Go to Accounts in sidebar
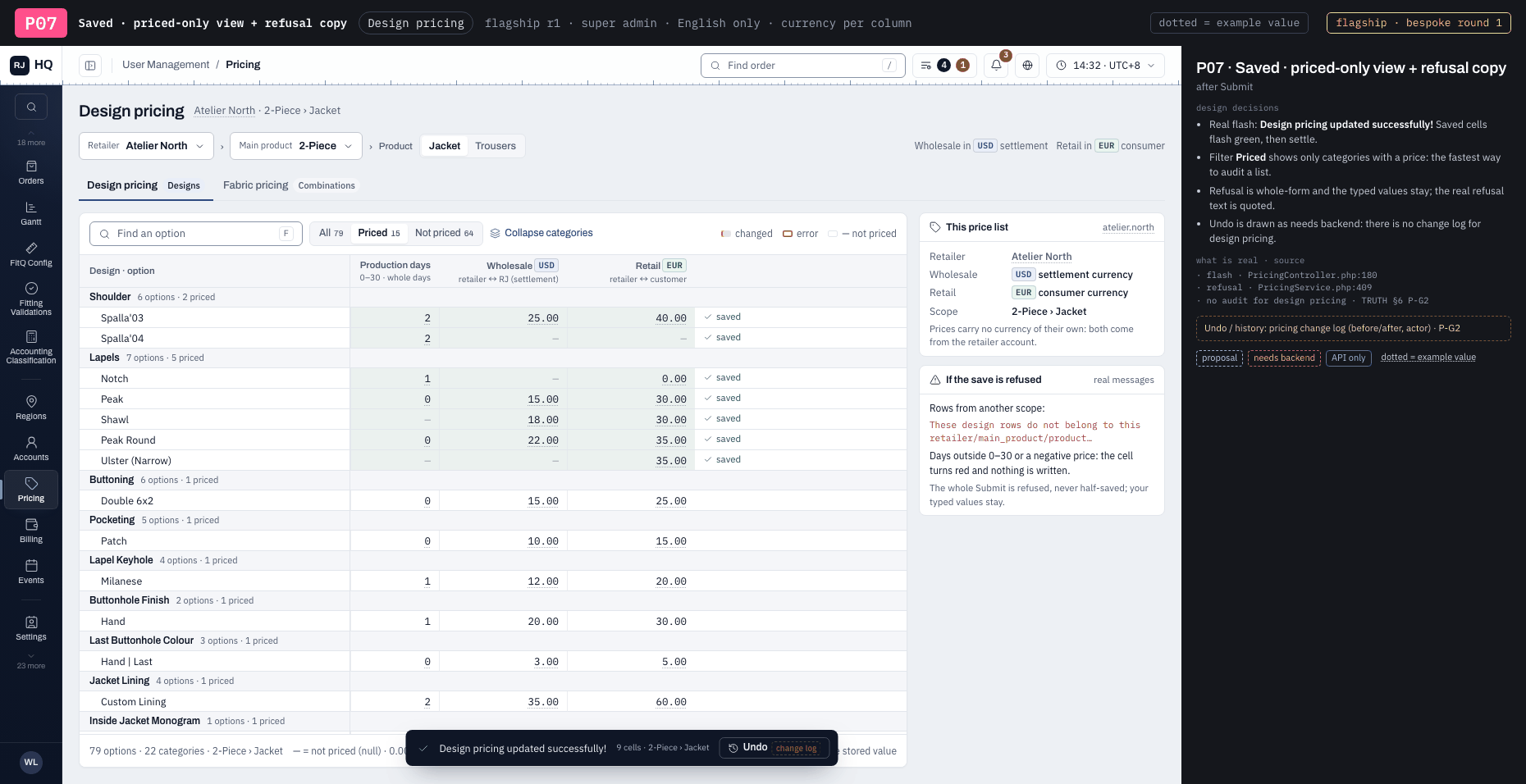Screen dimensions: 1526x784 click(31, 449)
